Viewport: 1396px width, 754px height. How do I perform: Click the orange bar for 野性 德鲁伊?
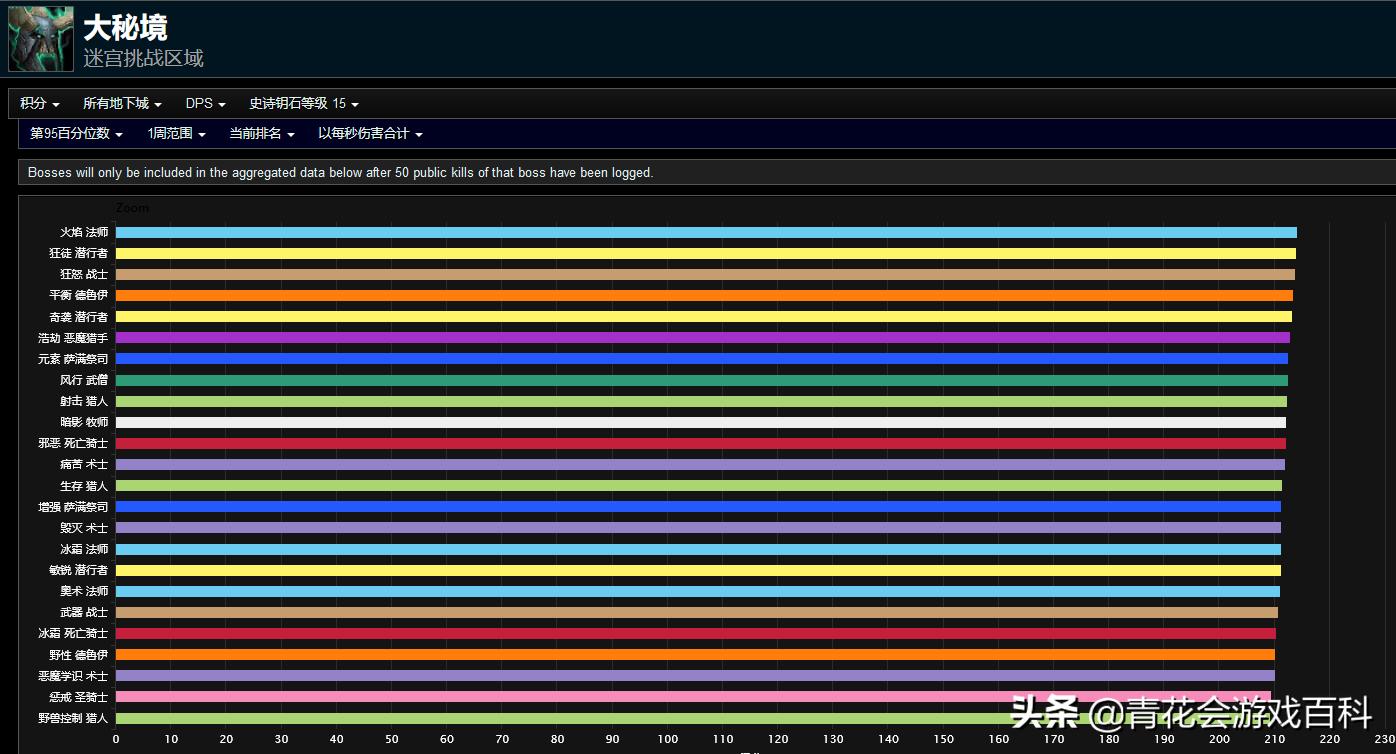695,655
